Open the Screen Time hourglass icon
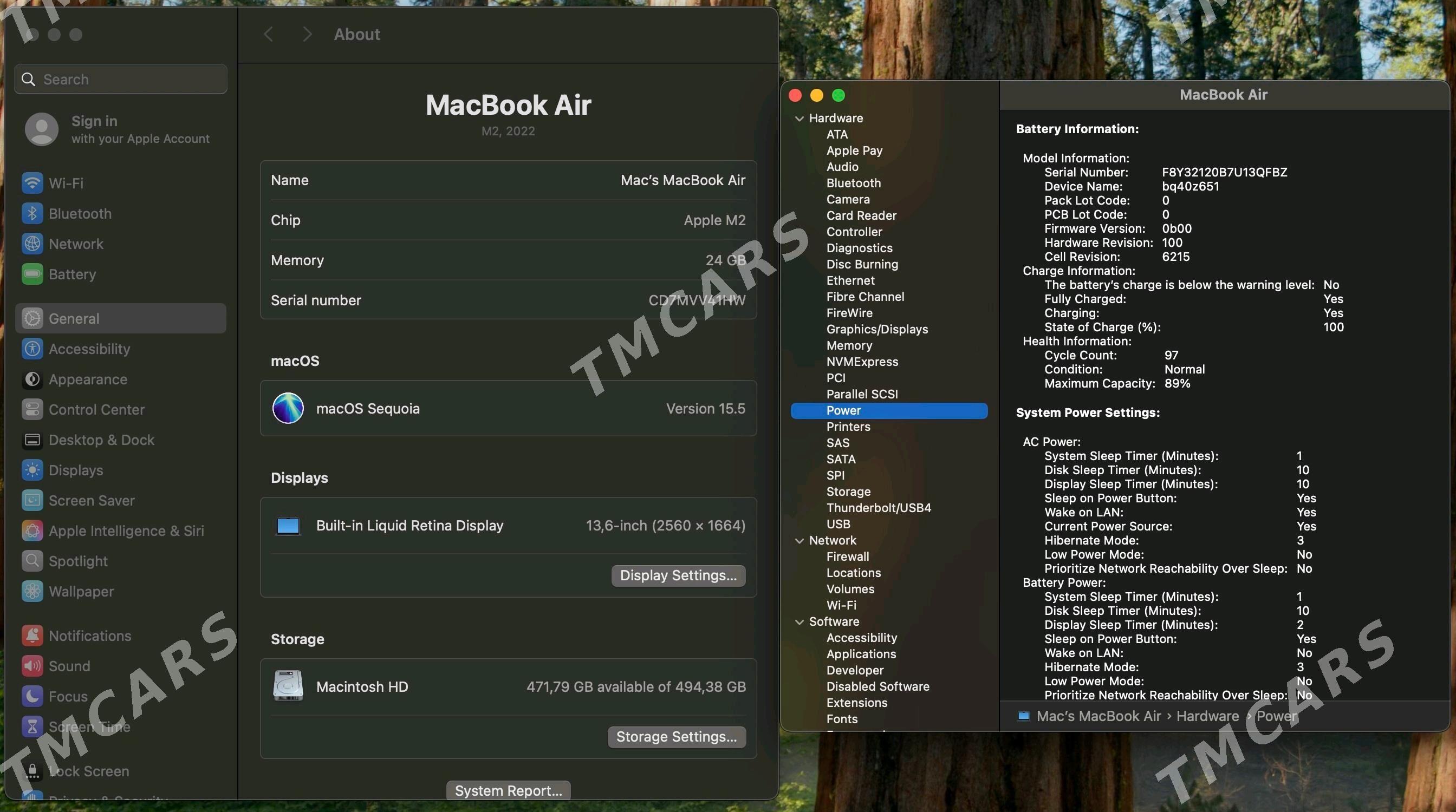The image size is (1456, 812). [x=32, y=726]
